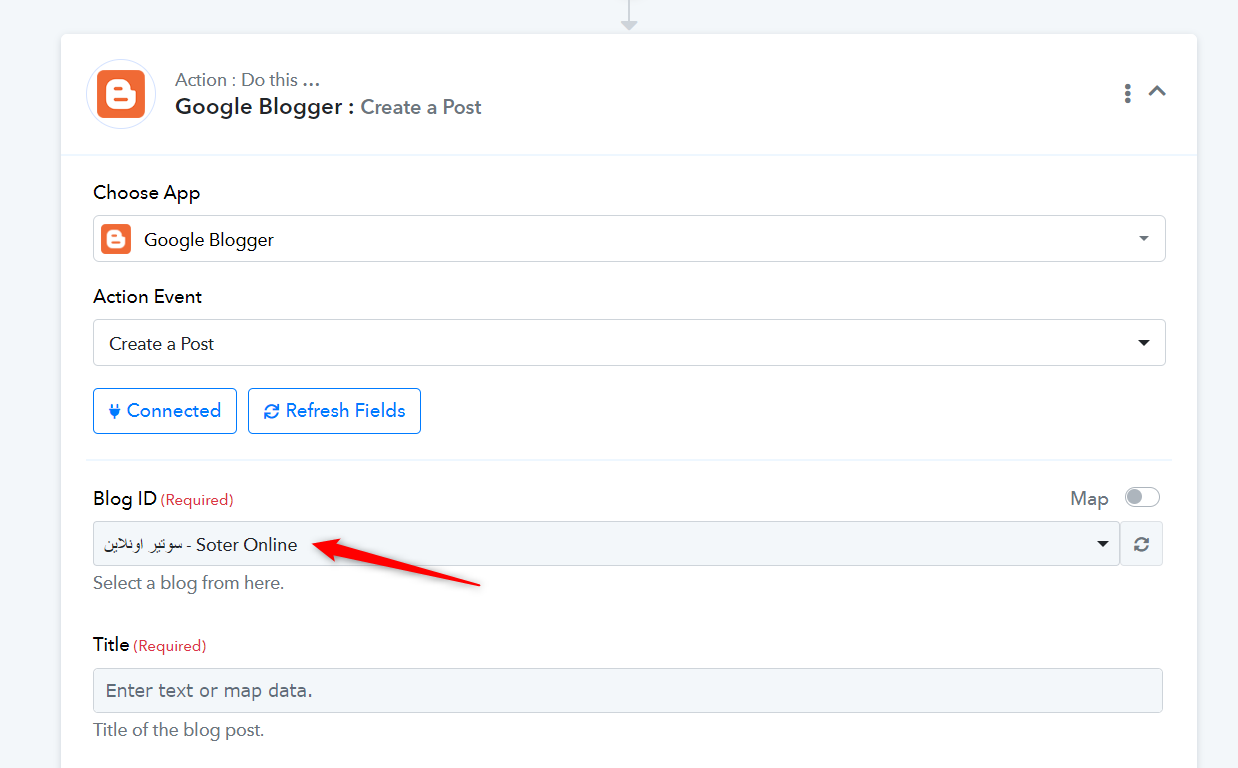Click the plug icon on Connected button
Image resolution: width=1238 pixels, height=768 pixels.
pyautogui.click(x=115, y=411)
